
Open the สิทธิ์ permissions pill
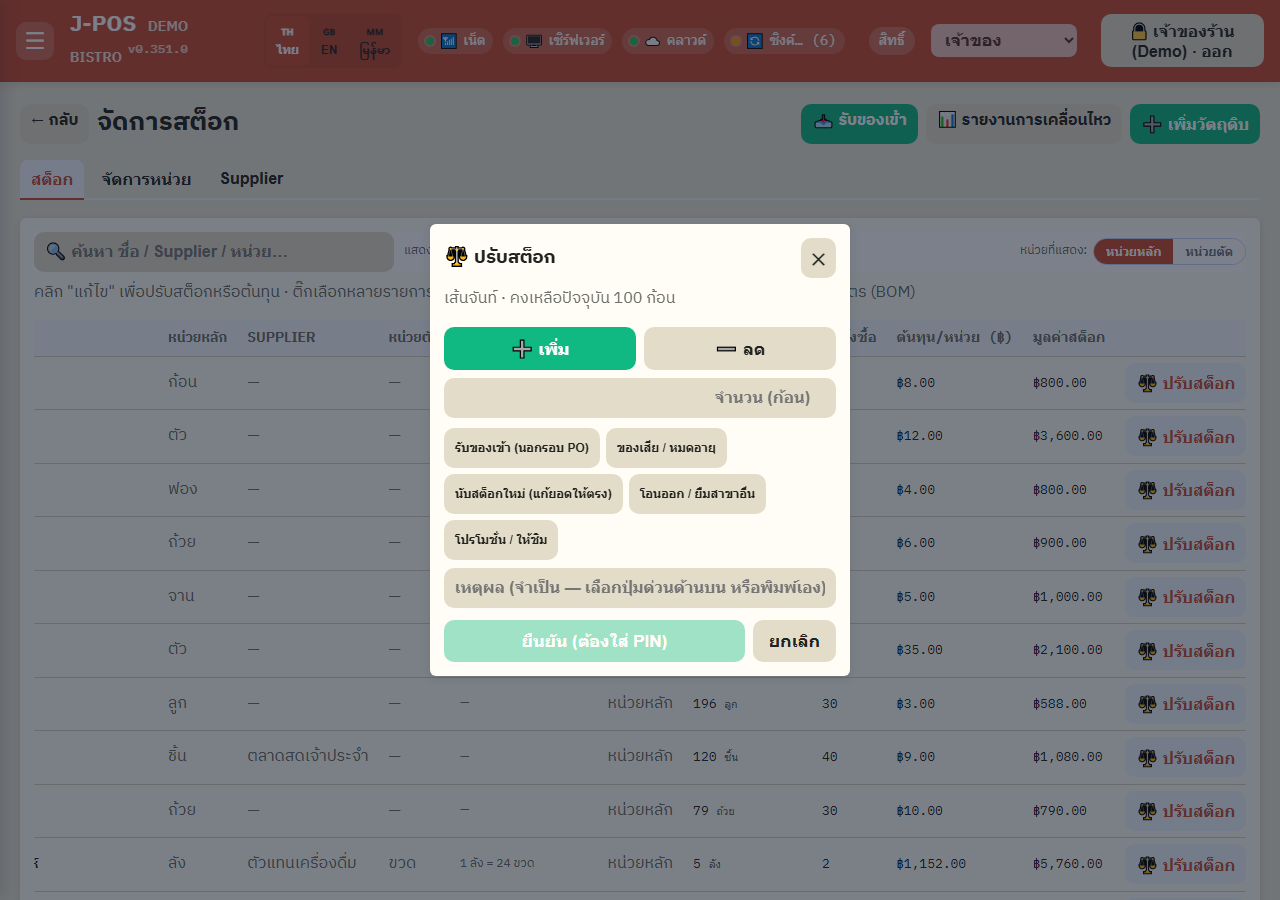coord(892,41)
